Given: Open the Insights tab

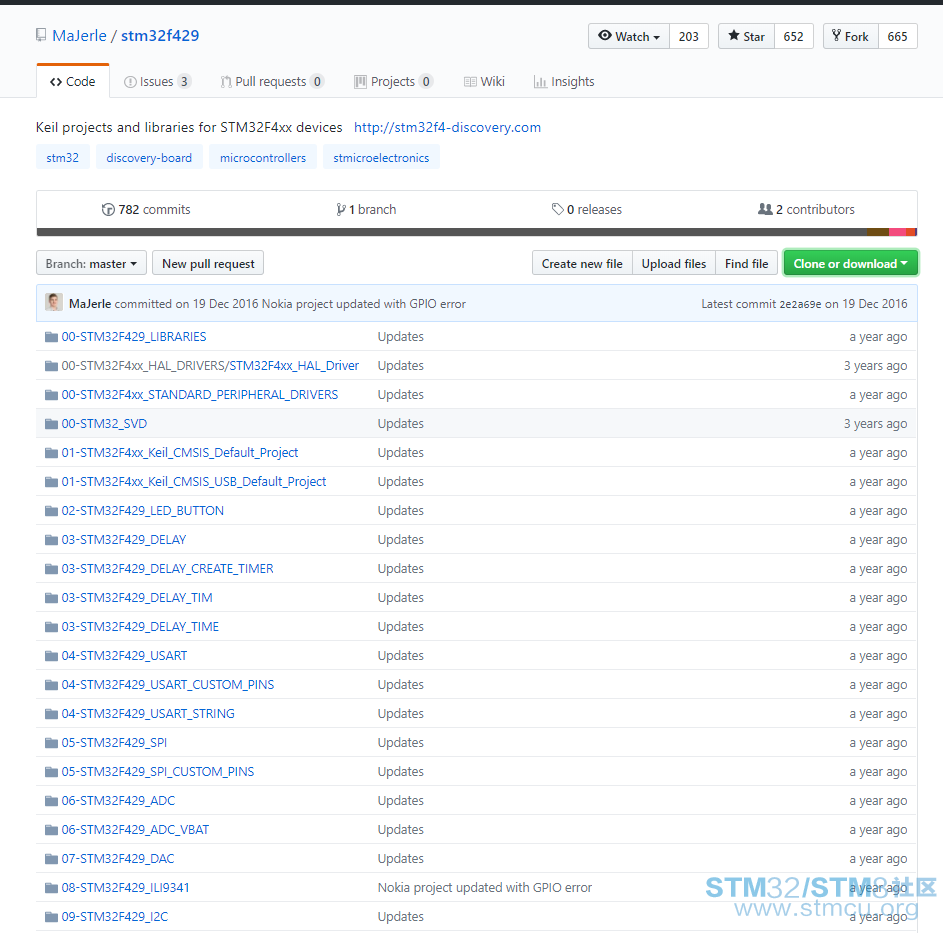Looking at the screenshot, I should pyautogui.click(x=564, y=81).
